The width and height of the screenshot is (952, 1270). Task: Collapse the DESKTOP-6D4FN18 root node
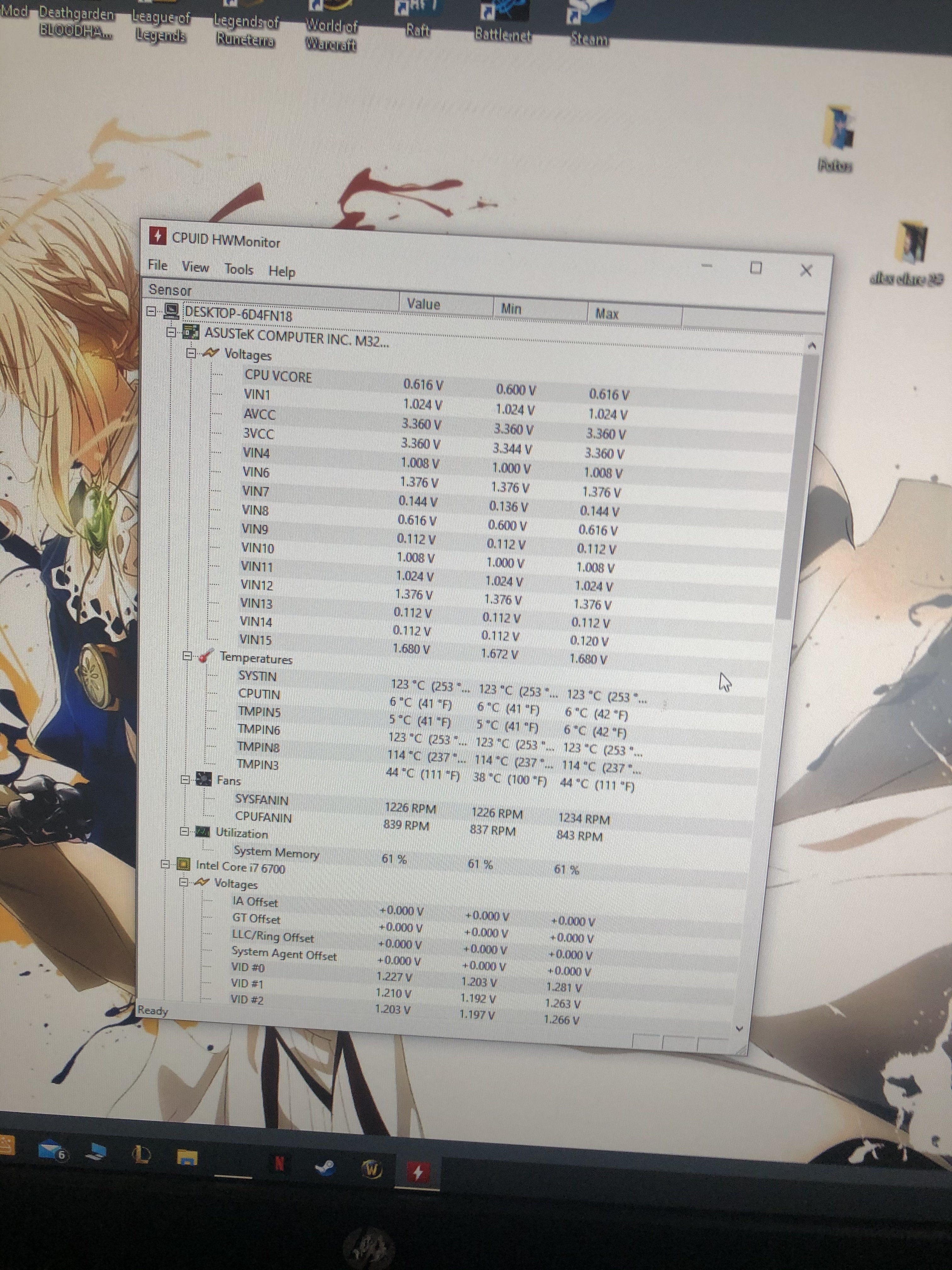[151, 311]
